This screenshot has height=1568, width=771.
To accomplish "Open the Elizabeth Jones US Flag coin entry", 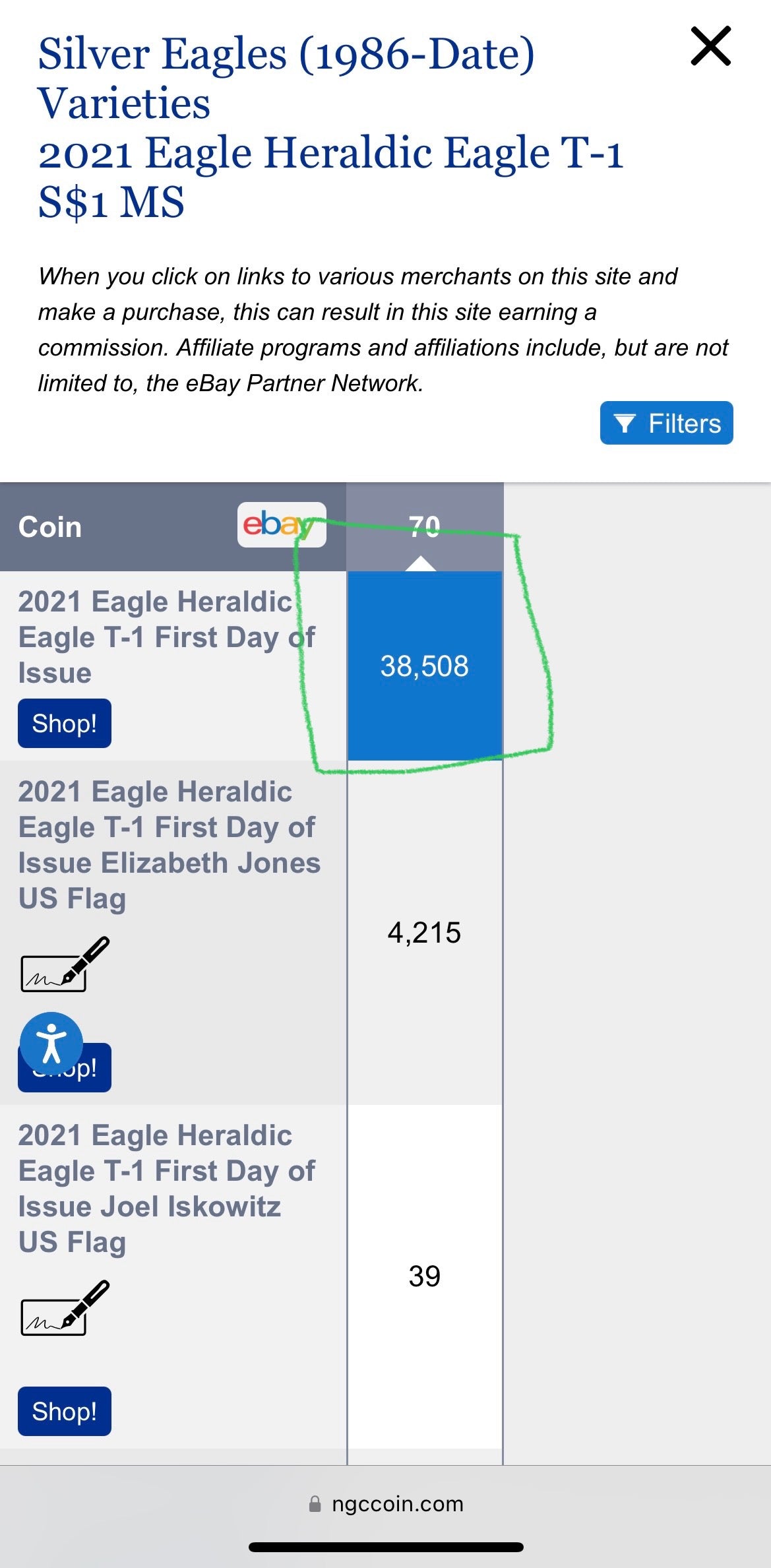I will click(x=169, y=844).
